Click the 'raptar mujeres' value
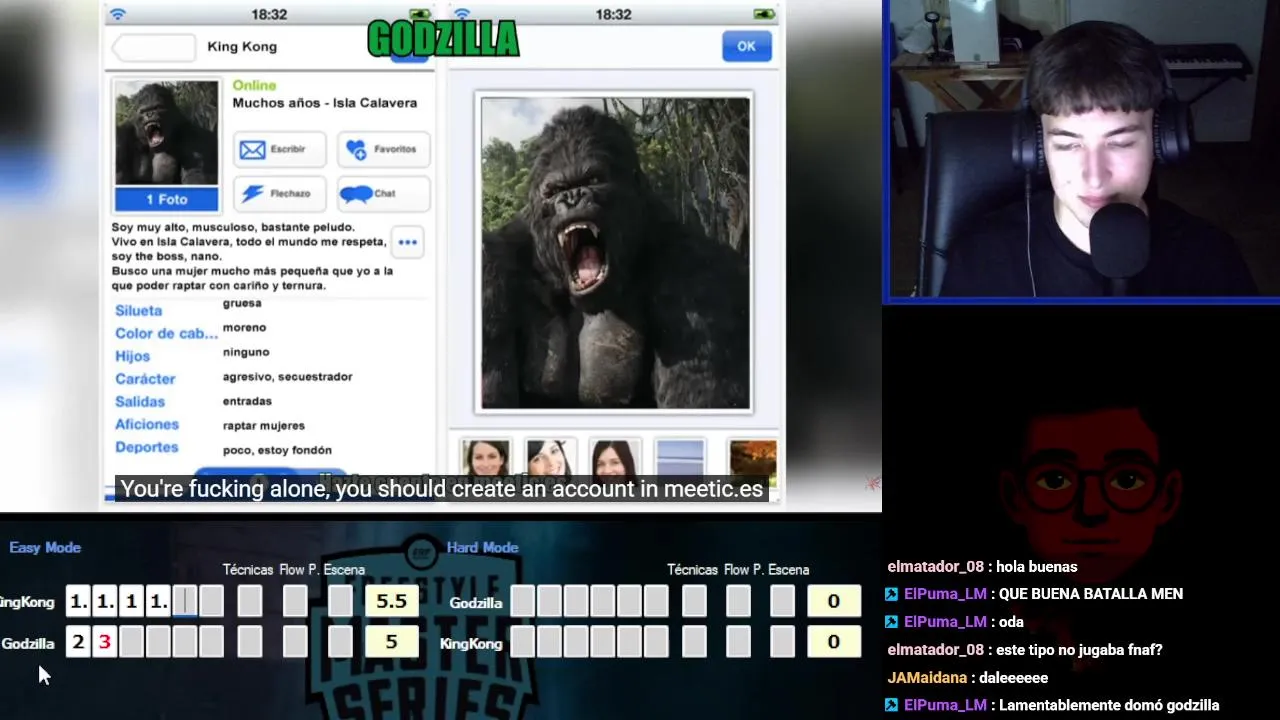Screen dimensions: 1280x720 [263, 426]
